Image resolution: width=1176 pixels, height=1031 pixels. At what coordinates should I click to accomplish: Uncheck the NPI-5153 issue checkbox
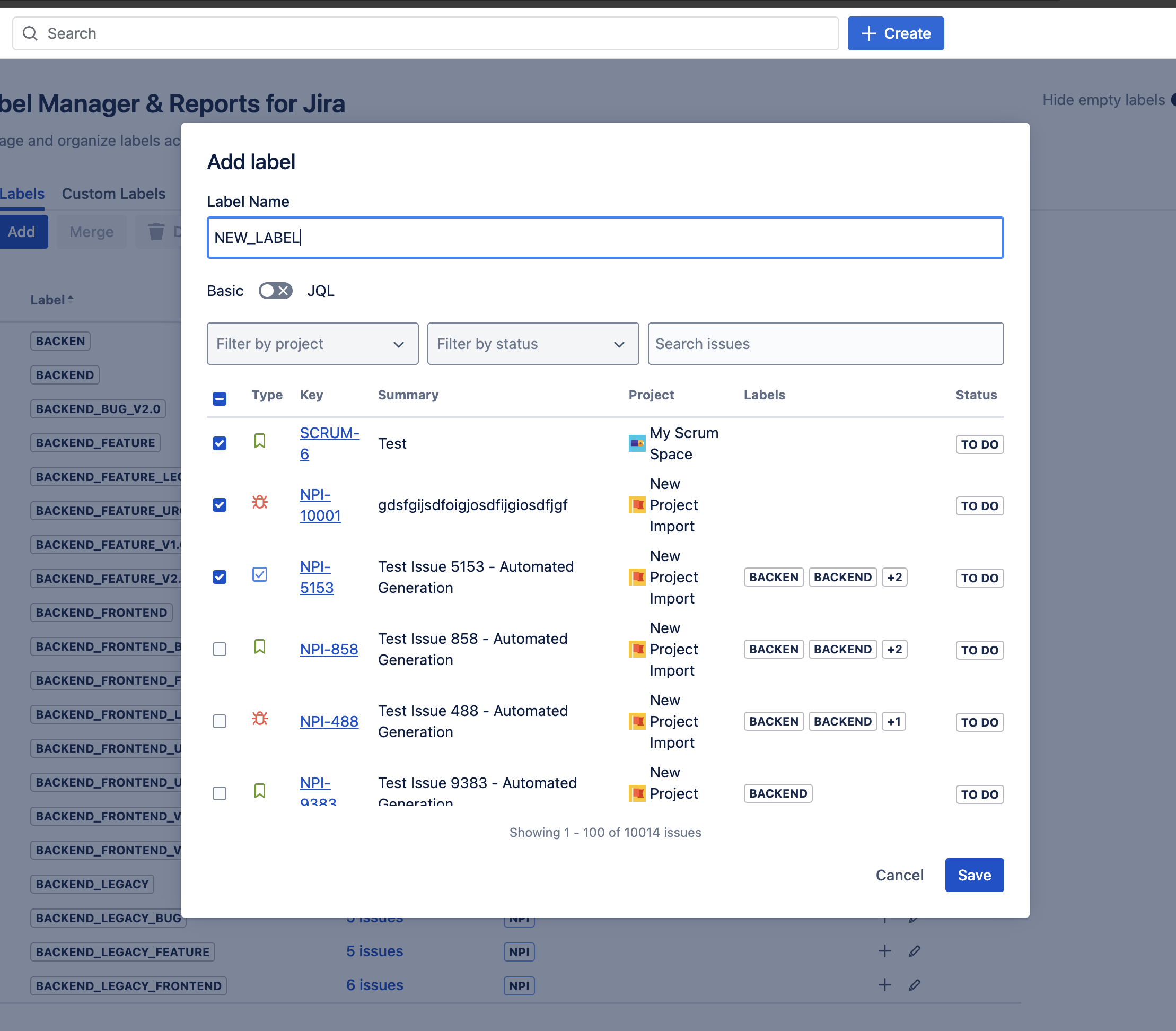[219, 577]
